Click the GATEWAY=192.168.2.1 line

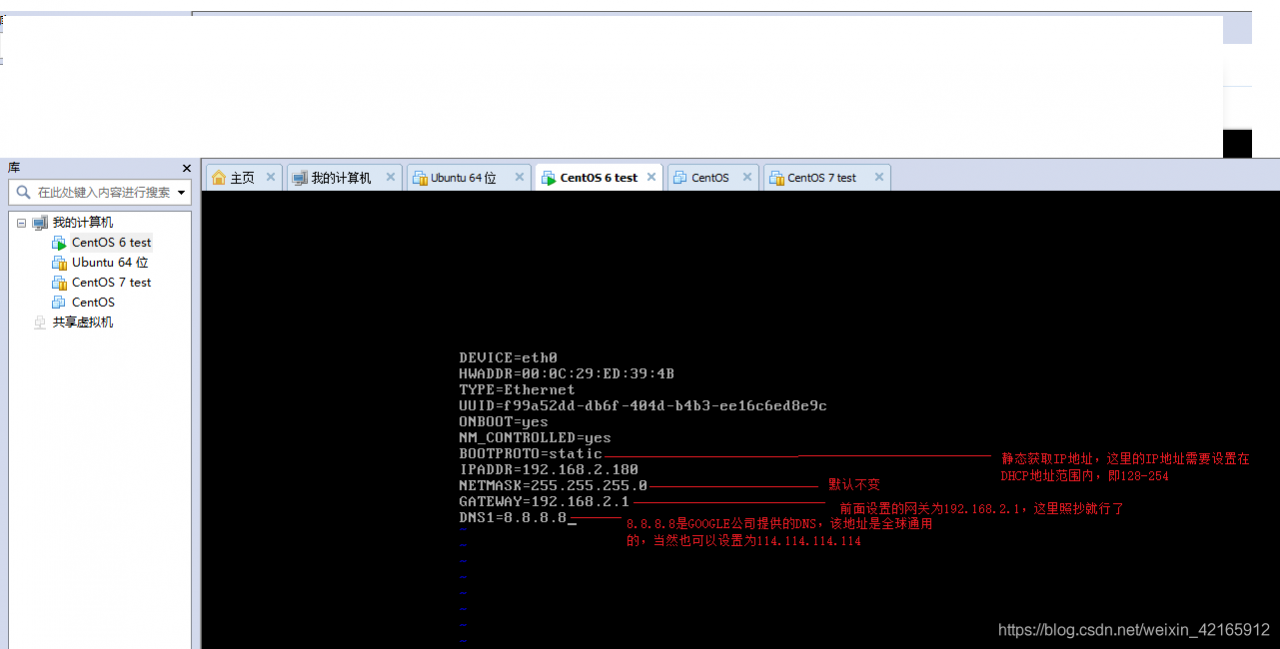(x=544, y=501)
